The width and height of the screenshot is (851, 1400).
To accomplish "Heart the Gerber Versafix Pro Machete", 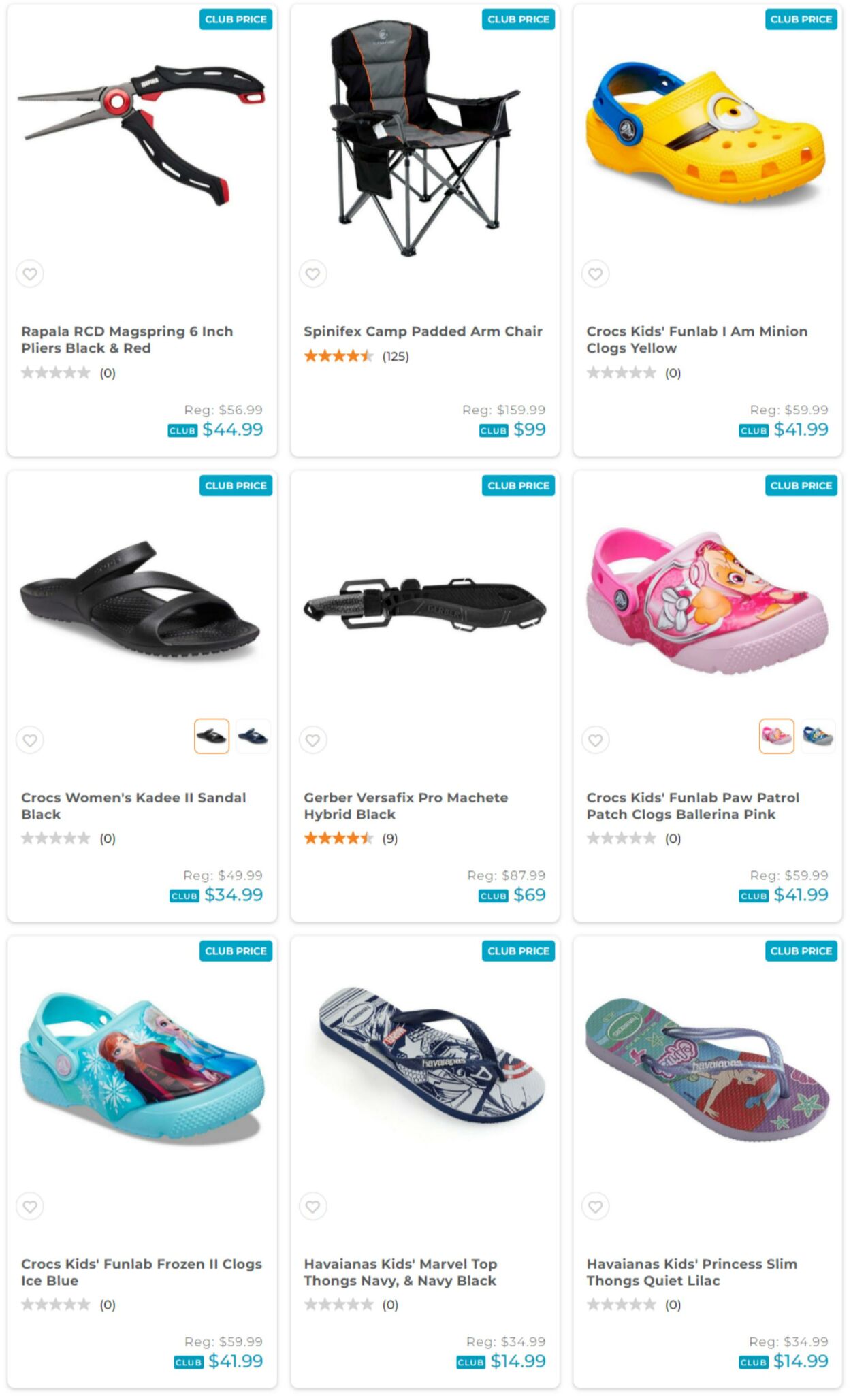I will coord(312,740).
